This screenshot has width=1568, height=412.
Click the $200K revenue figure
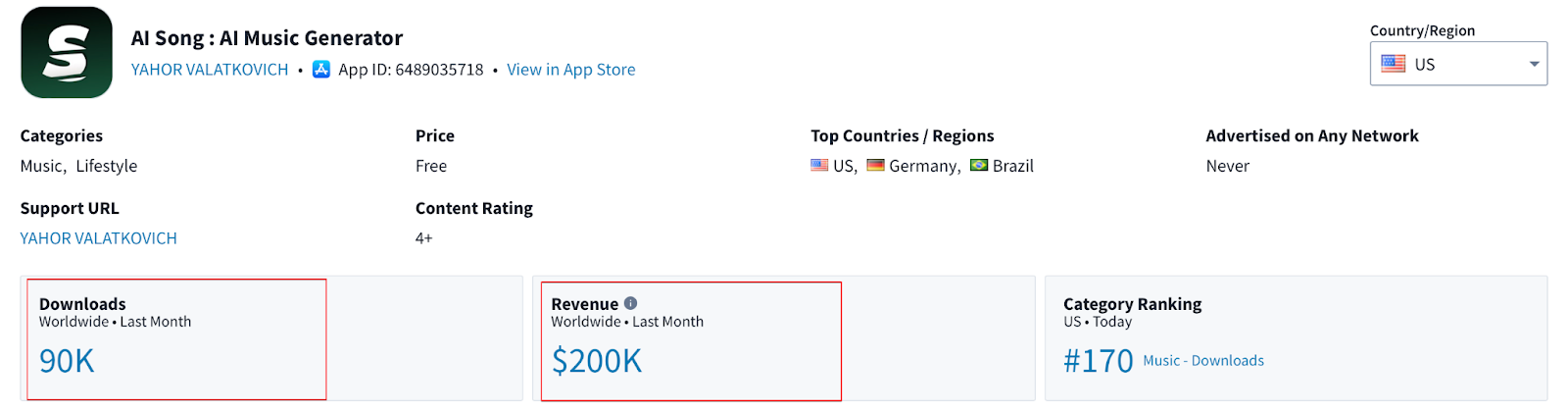pyautogui.click(x=597, y=361)
